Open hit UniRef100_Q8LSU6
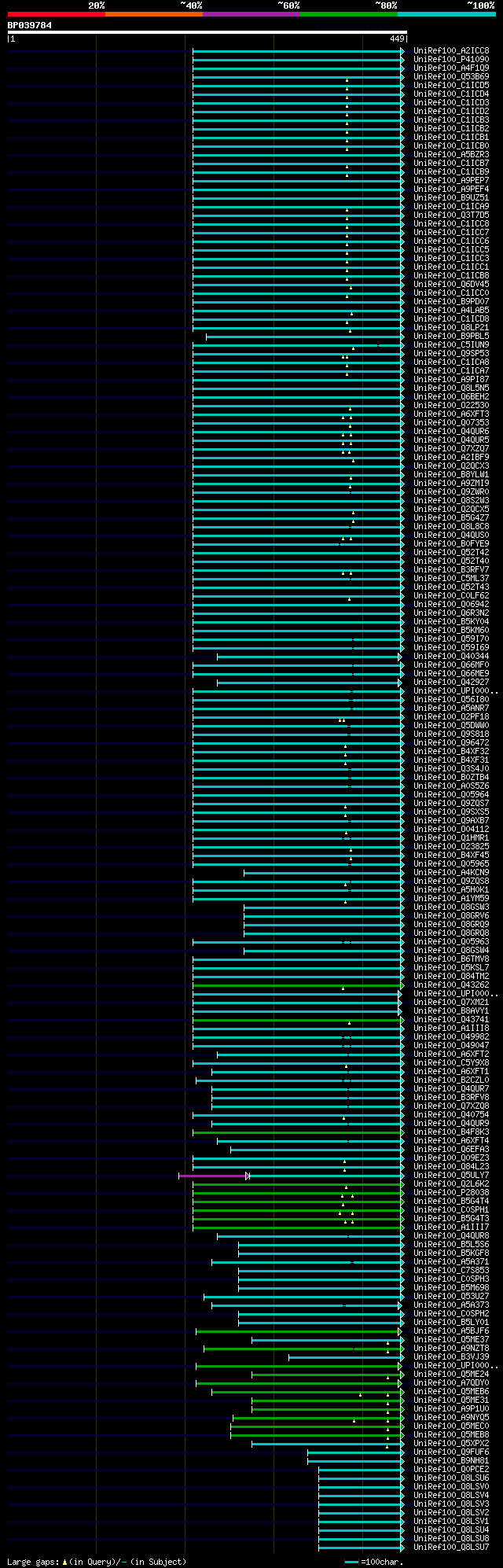Image resolution: width=503 pixels, height=1568 pixels. pyautogui.click(x=451, y=1478)
